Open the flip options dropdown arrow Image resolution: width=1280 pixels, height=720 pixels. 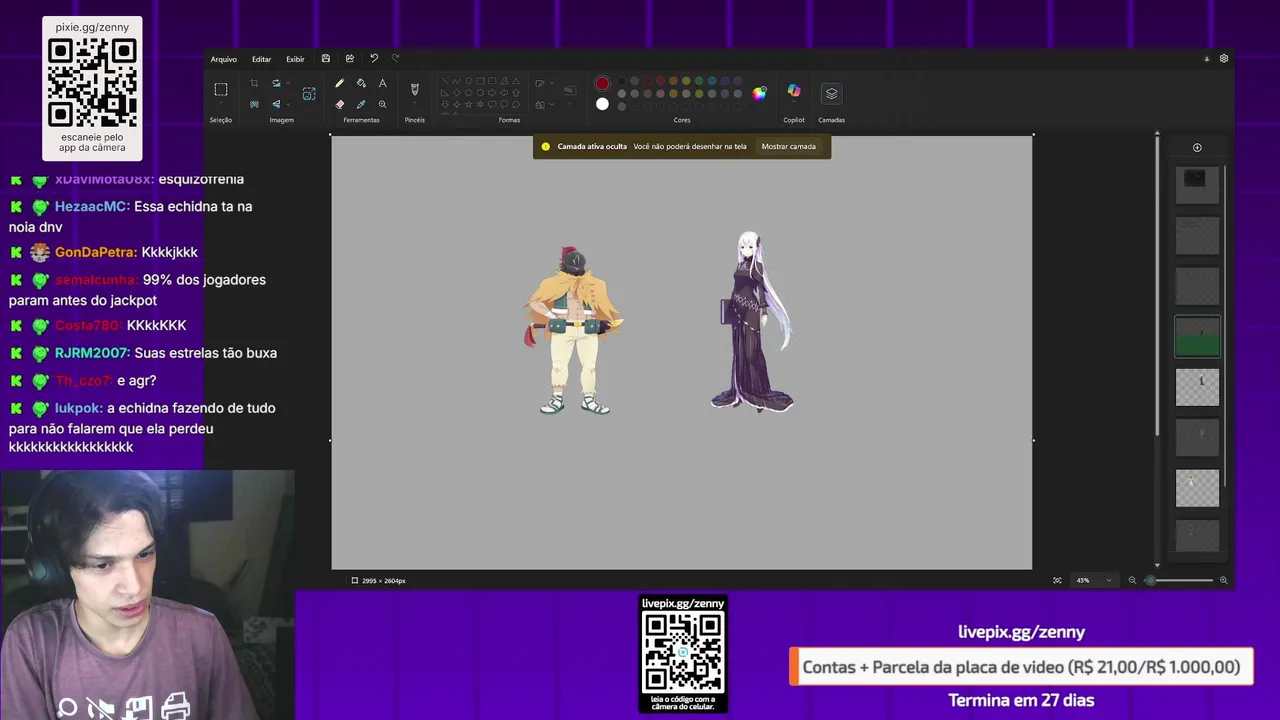click(288, 104)
